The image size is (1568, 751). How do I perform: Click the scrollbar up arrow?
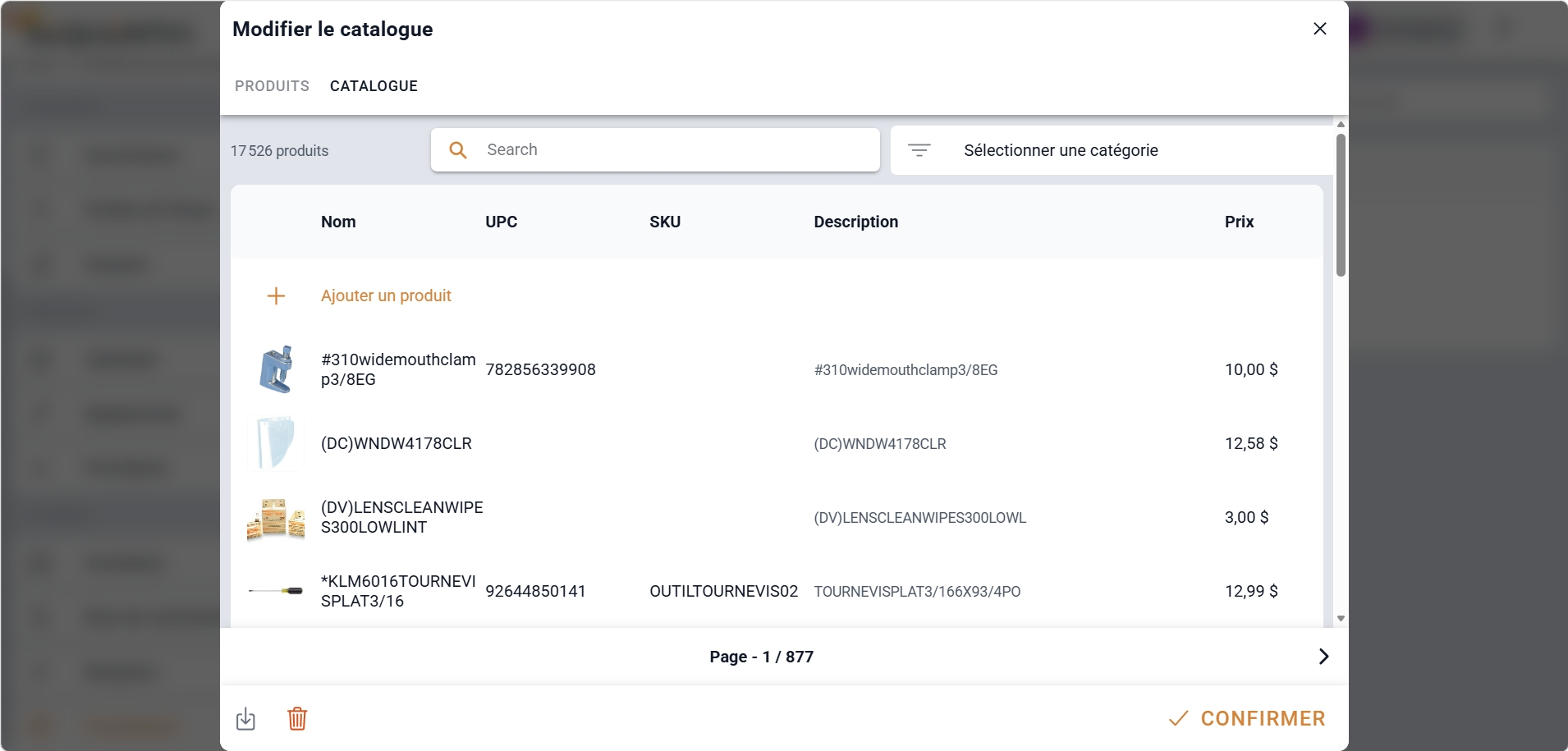[1341, 125]
